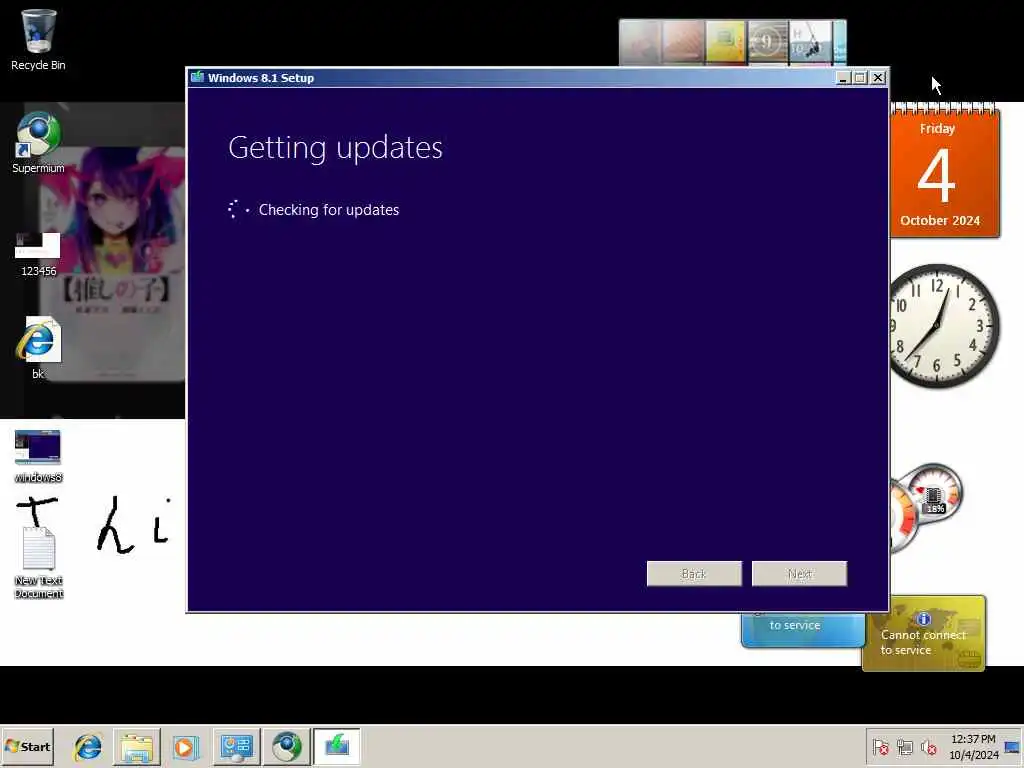Open the muted volume tray icon

pos(928,747)
